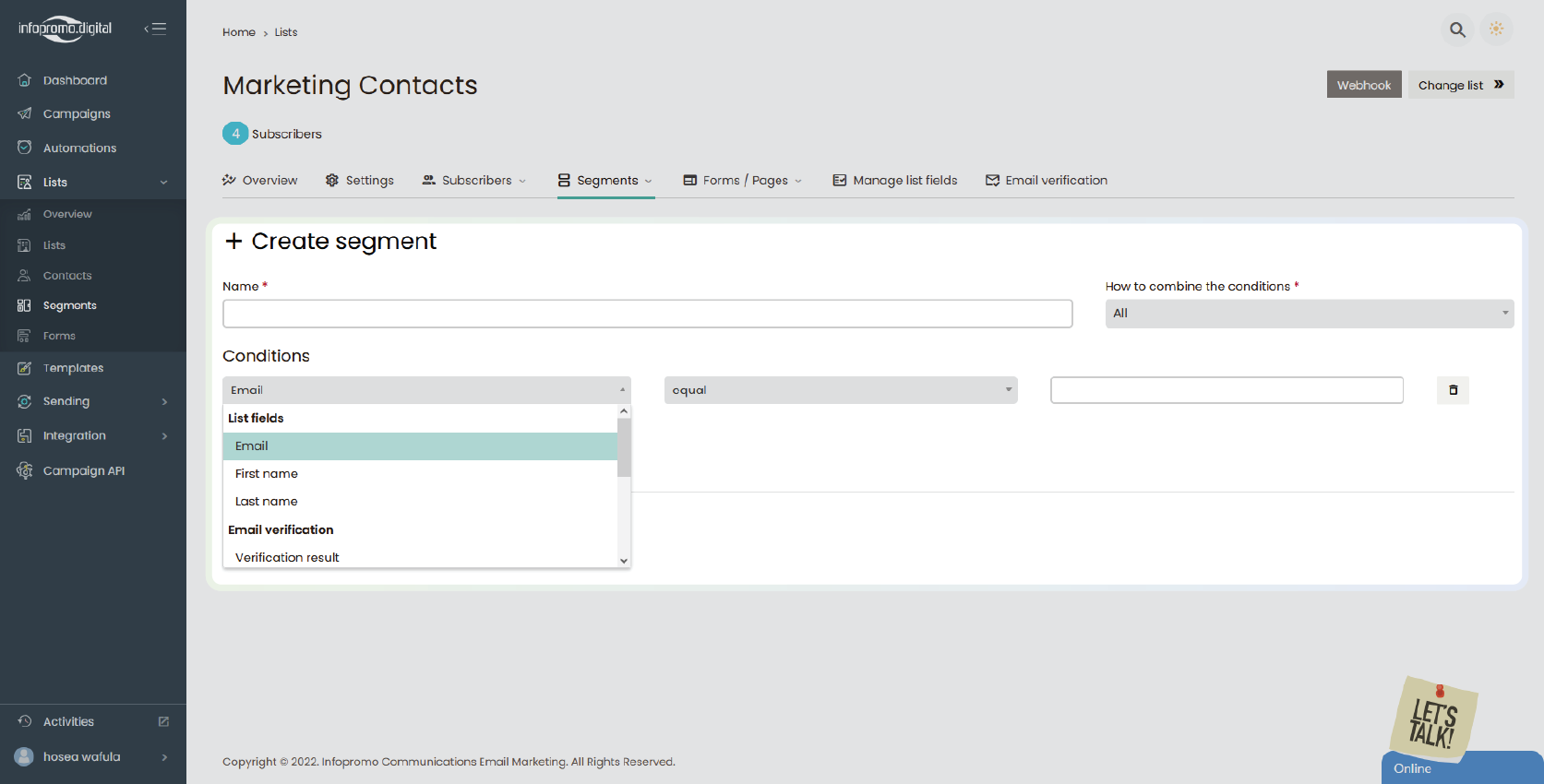Click the infopromo.digital logo

pos(65,29)
